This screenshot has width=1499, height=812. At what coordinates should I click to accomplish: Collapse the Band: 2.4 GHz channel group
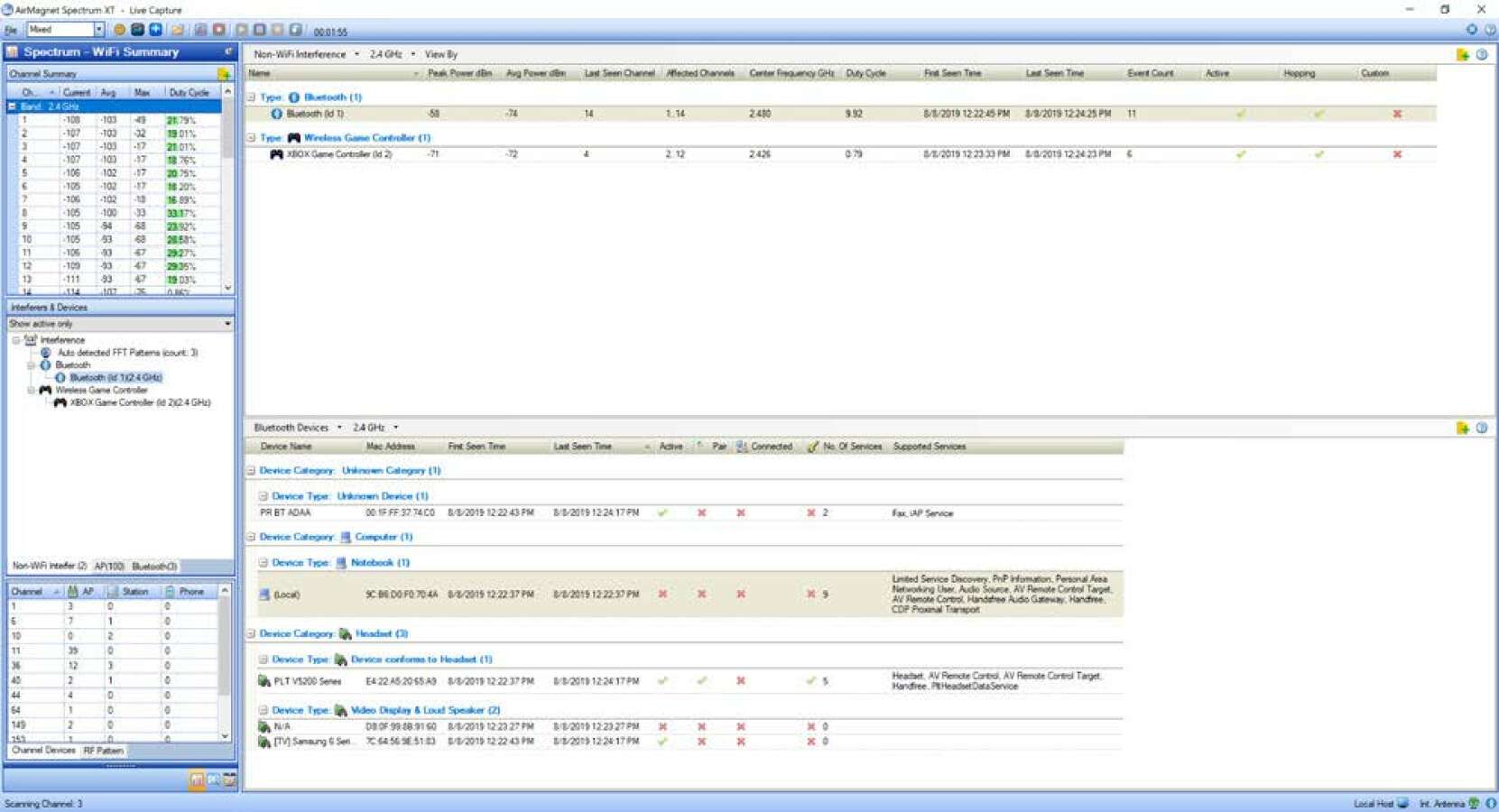click(x=12, y=106)
